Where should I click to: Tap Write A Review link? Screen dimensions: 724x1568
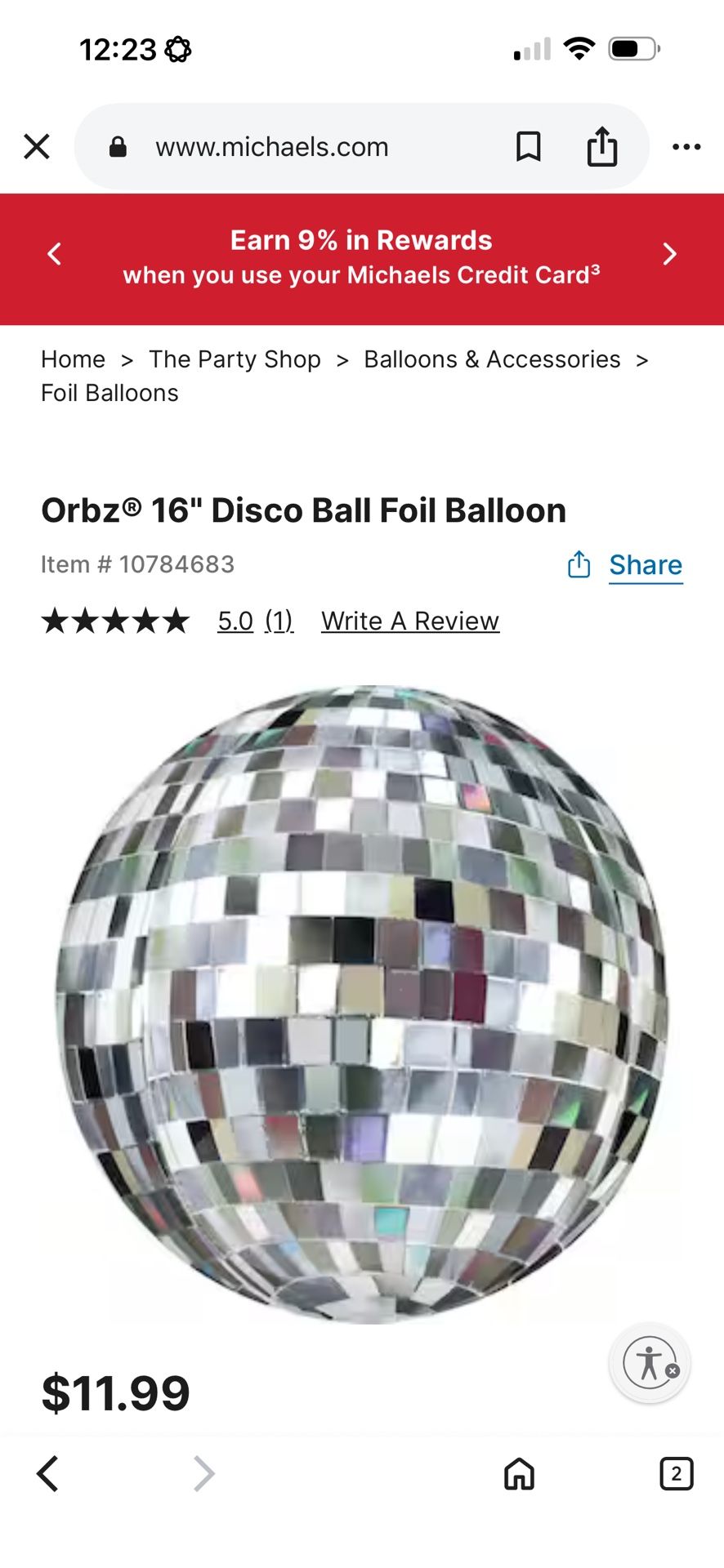[410, 621]
